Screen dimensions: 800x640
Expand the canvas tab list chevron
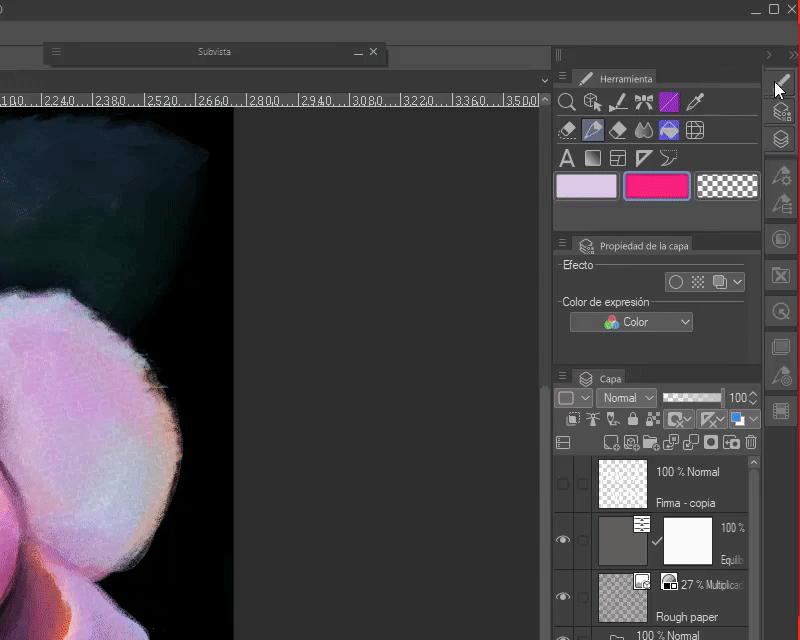(x=545, y=81)
